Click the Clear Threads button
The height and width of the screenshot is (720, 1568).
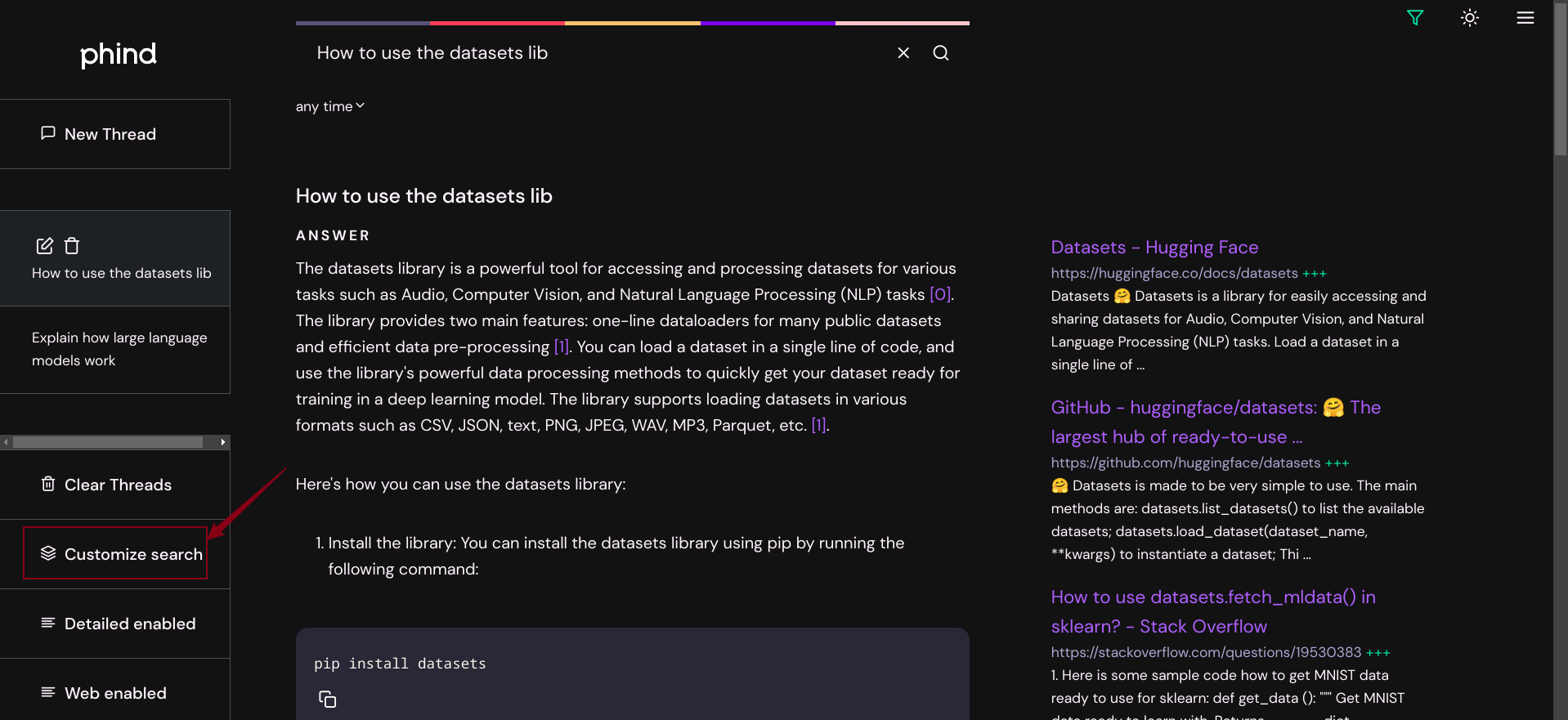114,485
